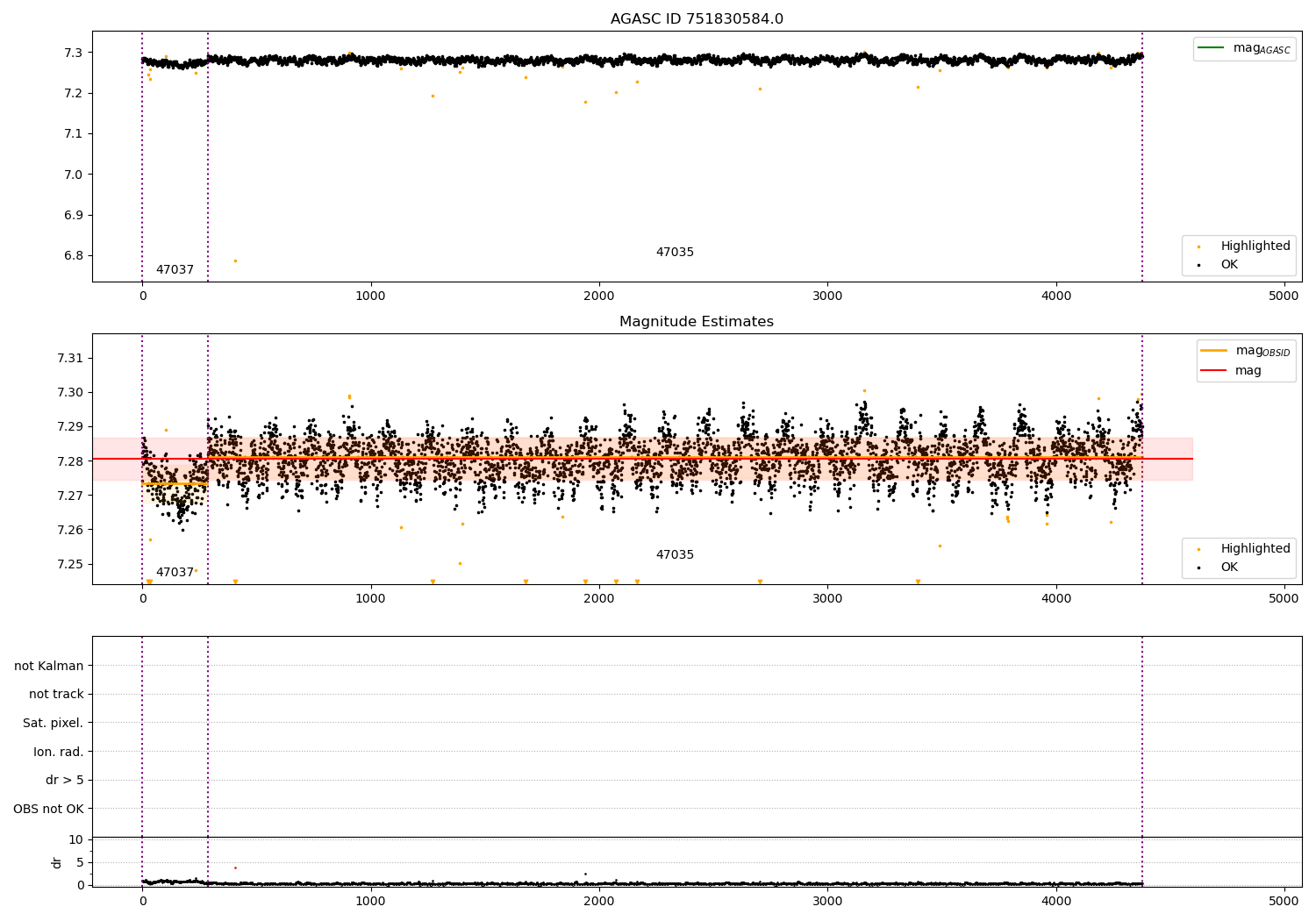
Task: Click y-tick '7.1' in top plot
Action: pyautogui.click(x=74, y=134)
